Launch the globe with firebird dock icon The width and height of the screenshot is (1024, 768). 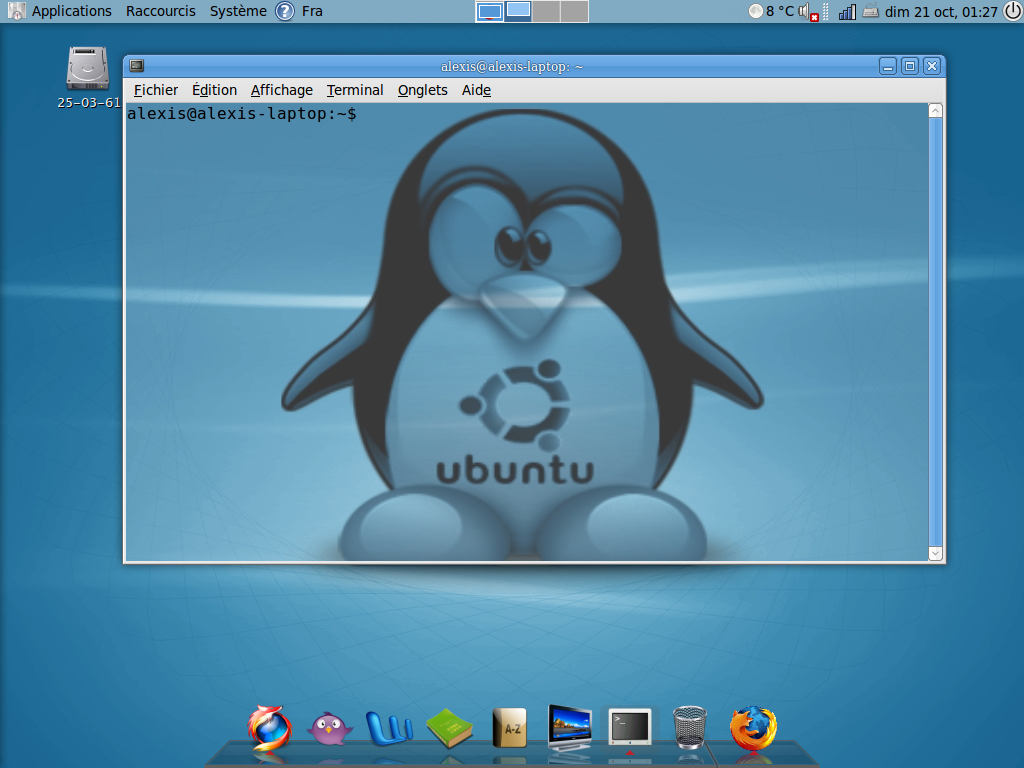[x=269, y=728]
